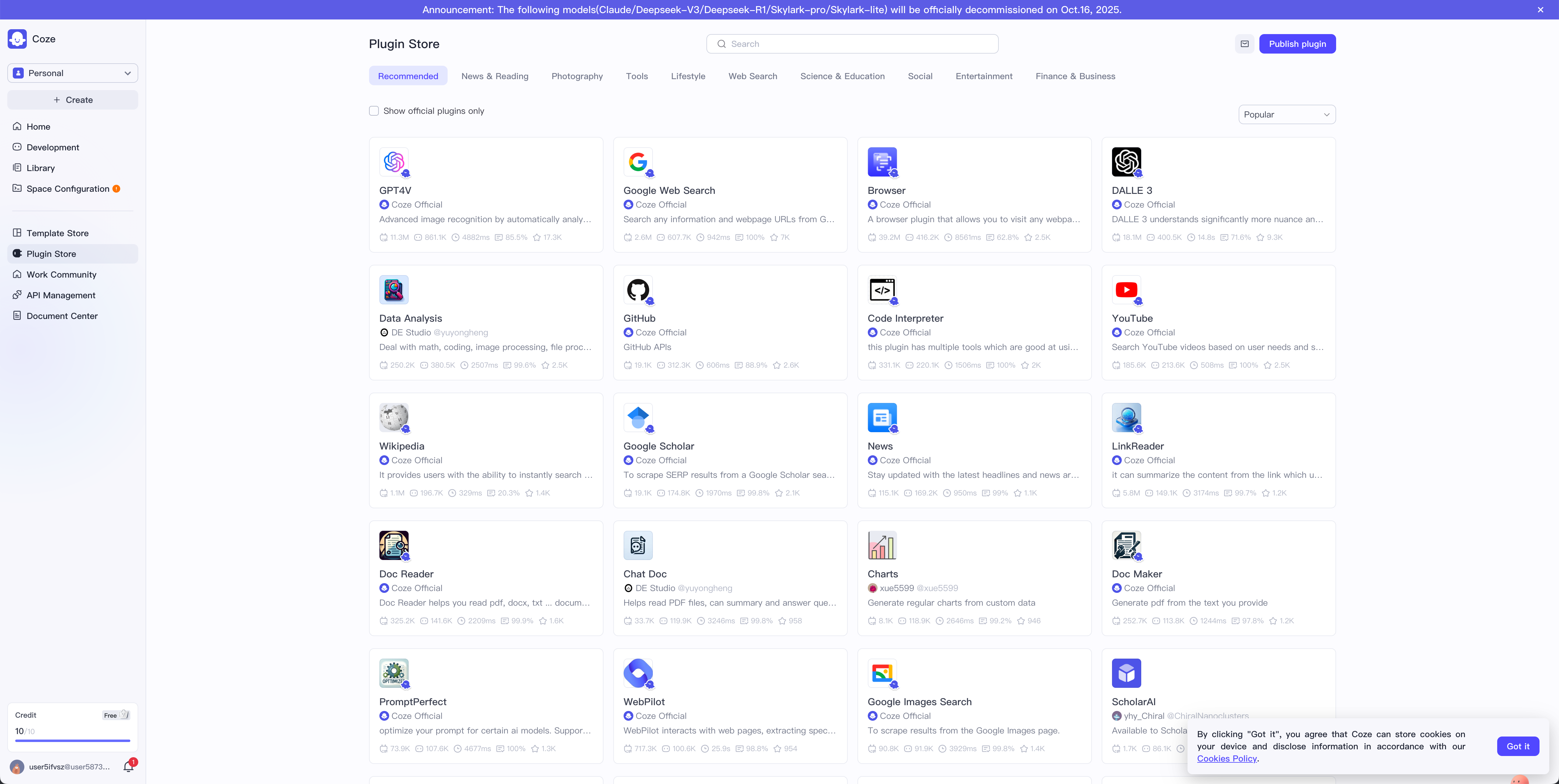This screenshot has height=784, width=1559.
Task: Focus the plugin Search field
Action: 852,44
